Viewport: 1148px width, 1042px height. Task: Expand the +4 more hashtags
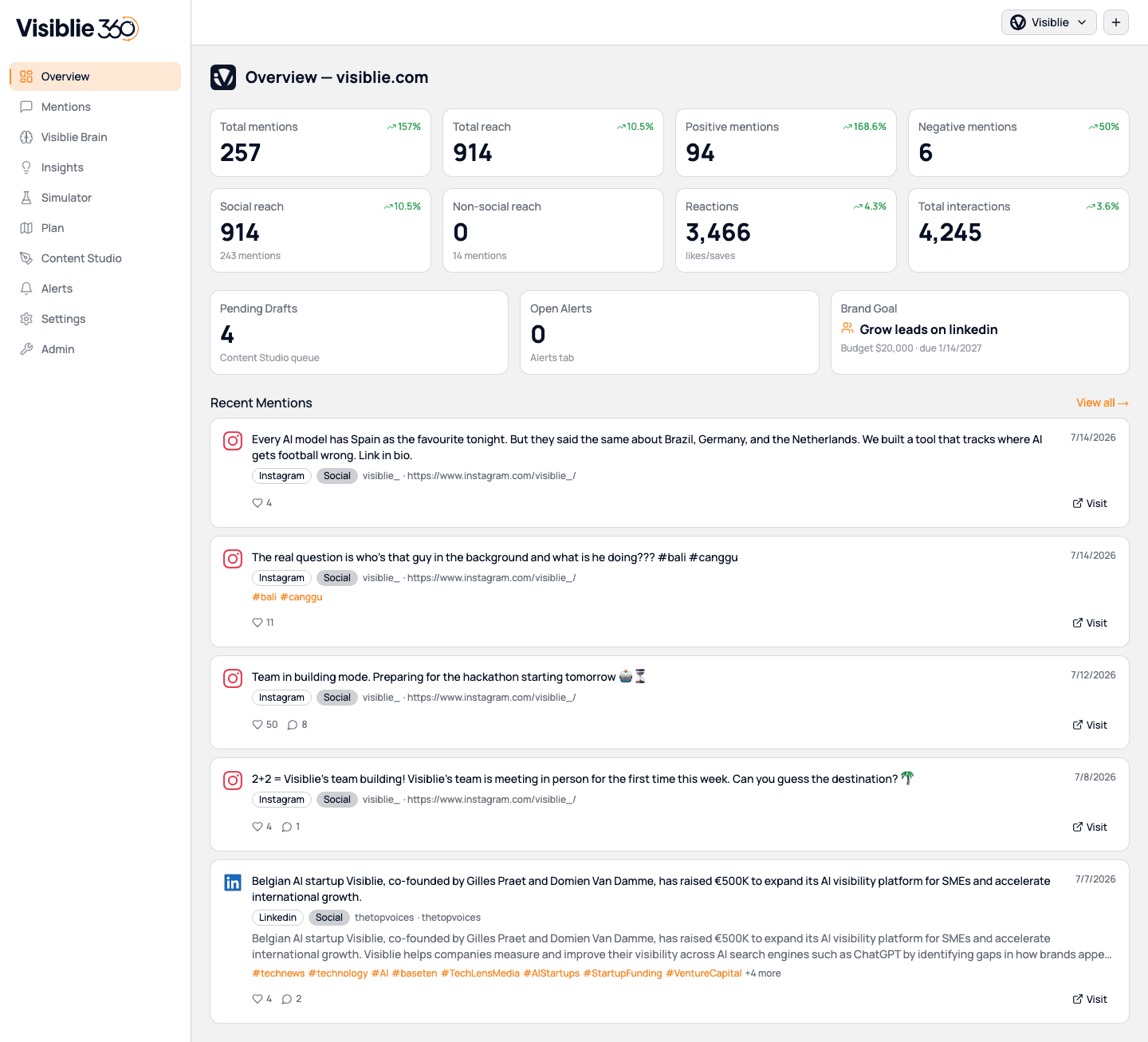point(763,973)
